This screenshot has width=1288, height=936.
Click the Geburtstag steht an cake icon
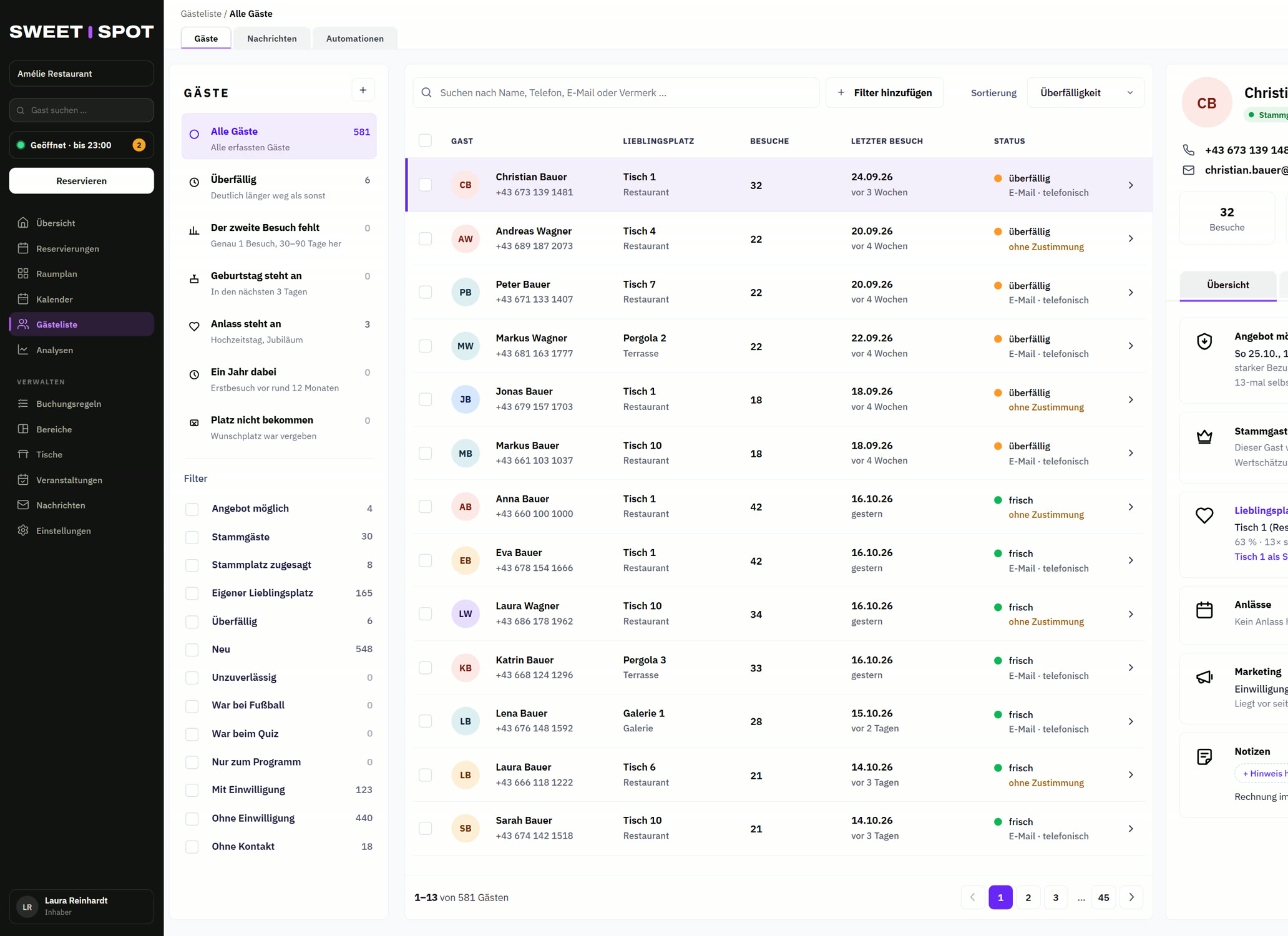point(194,278)
